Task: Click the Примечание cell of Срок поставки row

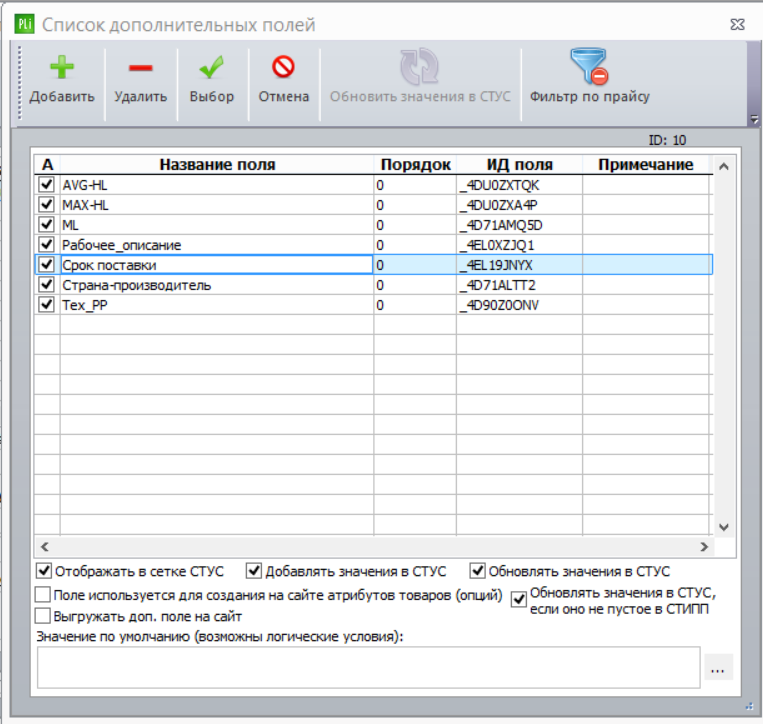Action: pos(646,265)
